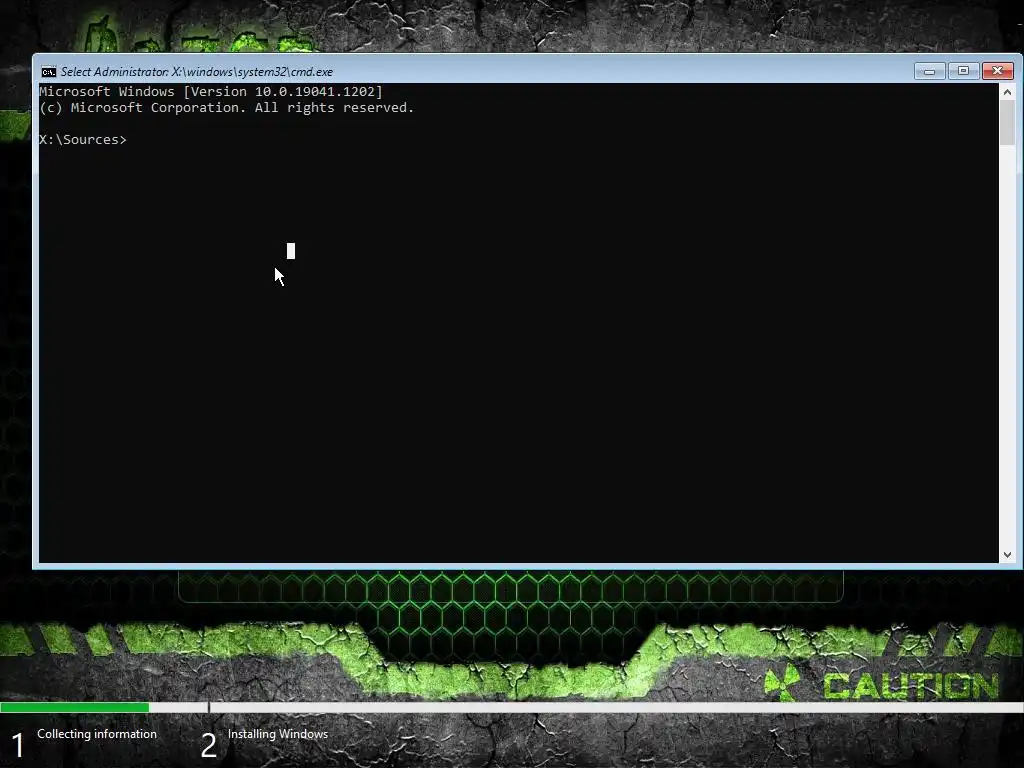Click the green setup progress bar
Screen dimensions: 1024x768
(x=74, y=707)
